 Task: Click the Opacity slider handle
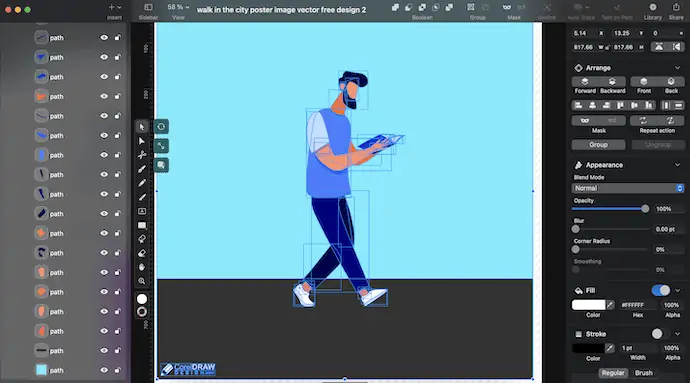pyautogui.click(x=645, y=209)
